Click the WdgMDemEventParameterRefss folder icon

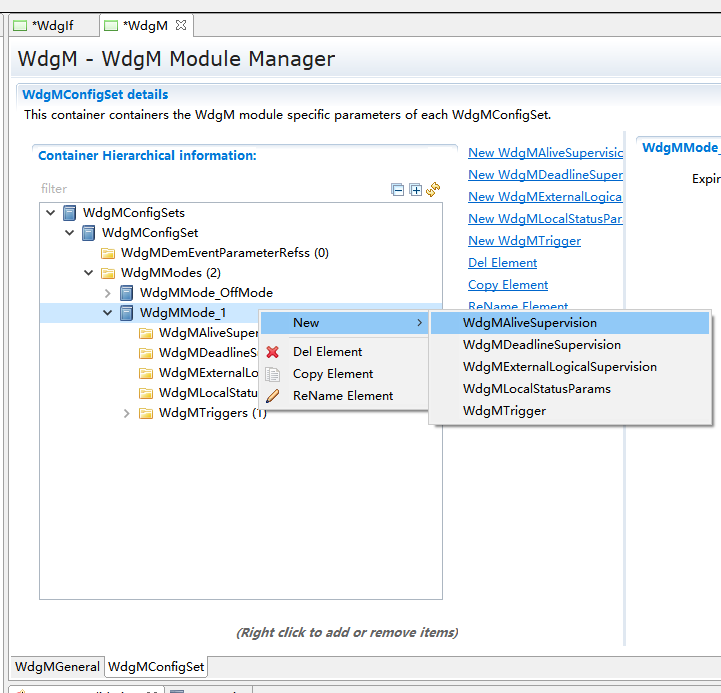coord(108,253)
